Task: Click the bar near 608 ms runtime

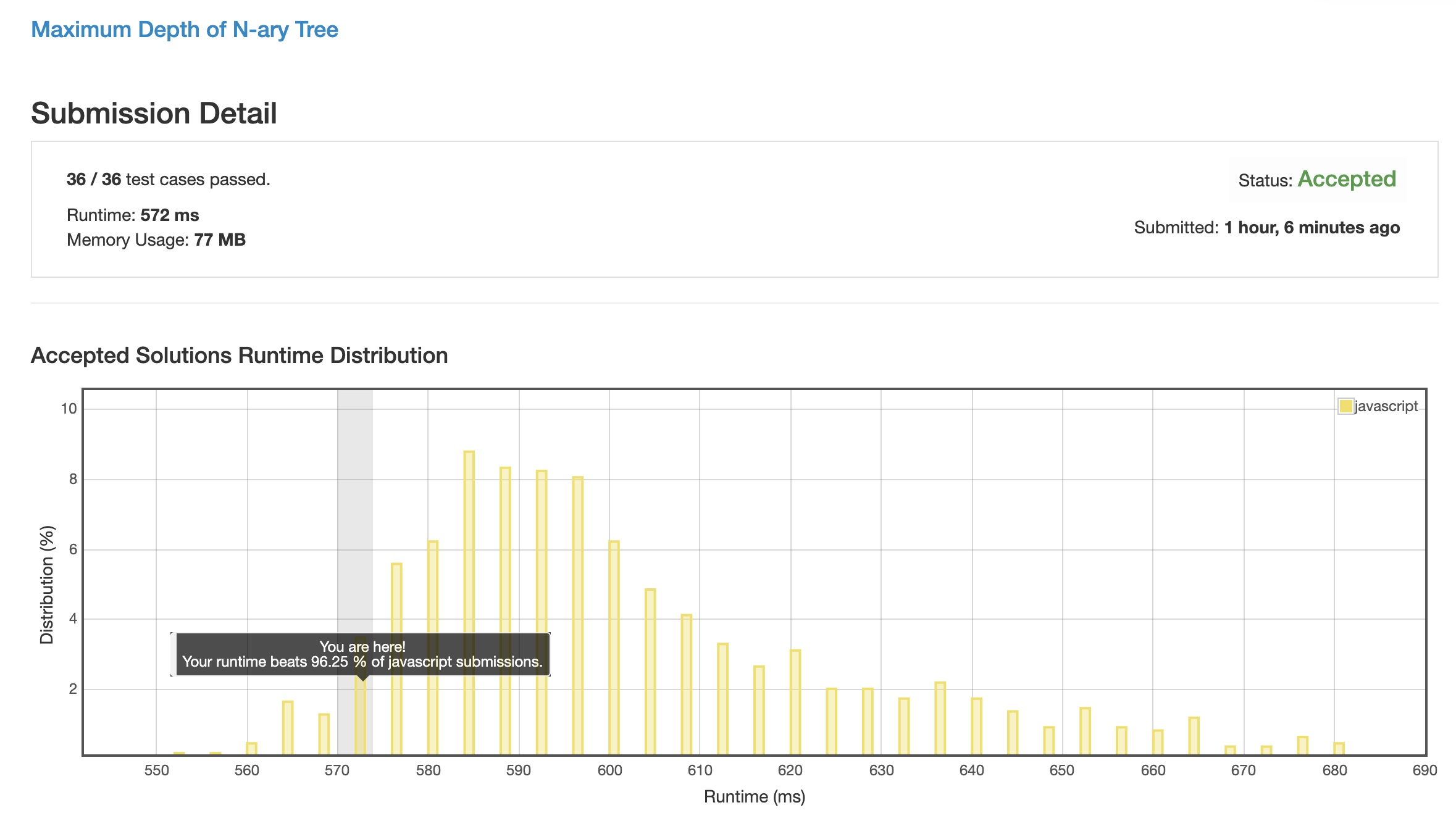Action: coord(687,685)
